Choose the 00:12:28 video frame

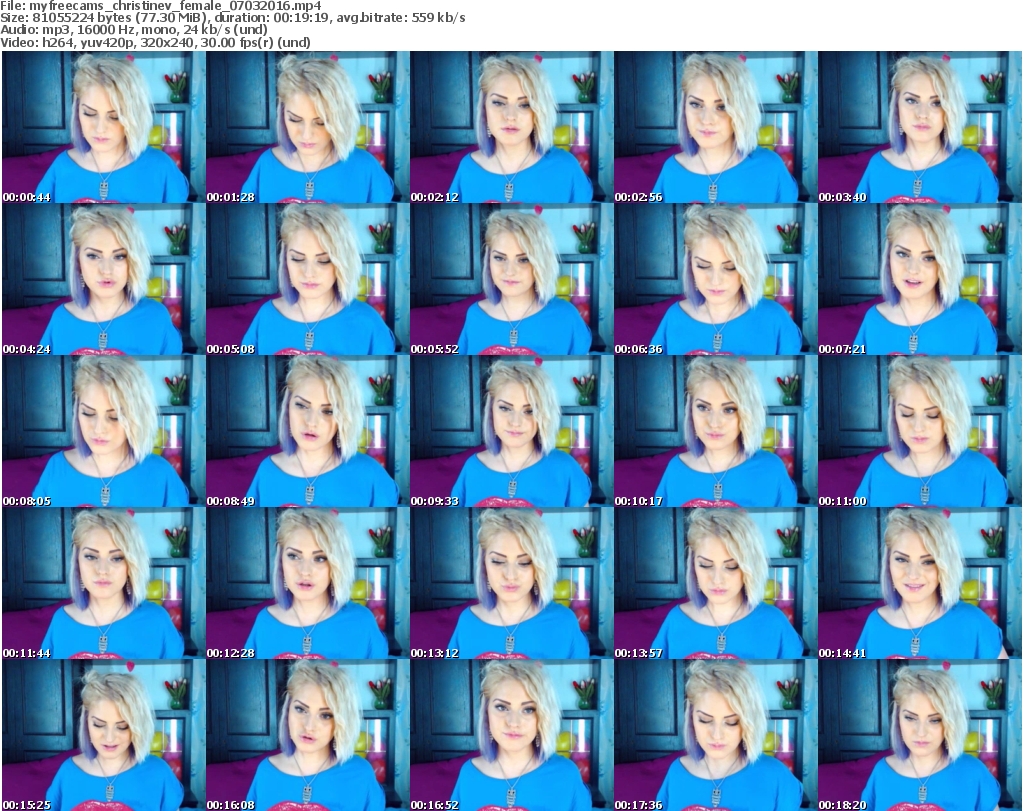point(308,584)
